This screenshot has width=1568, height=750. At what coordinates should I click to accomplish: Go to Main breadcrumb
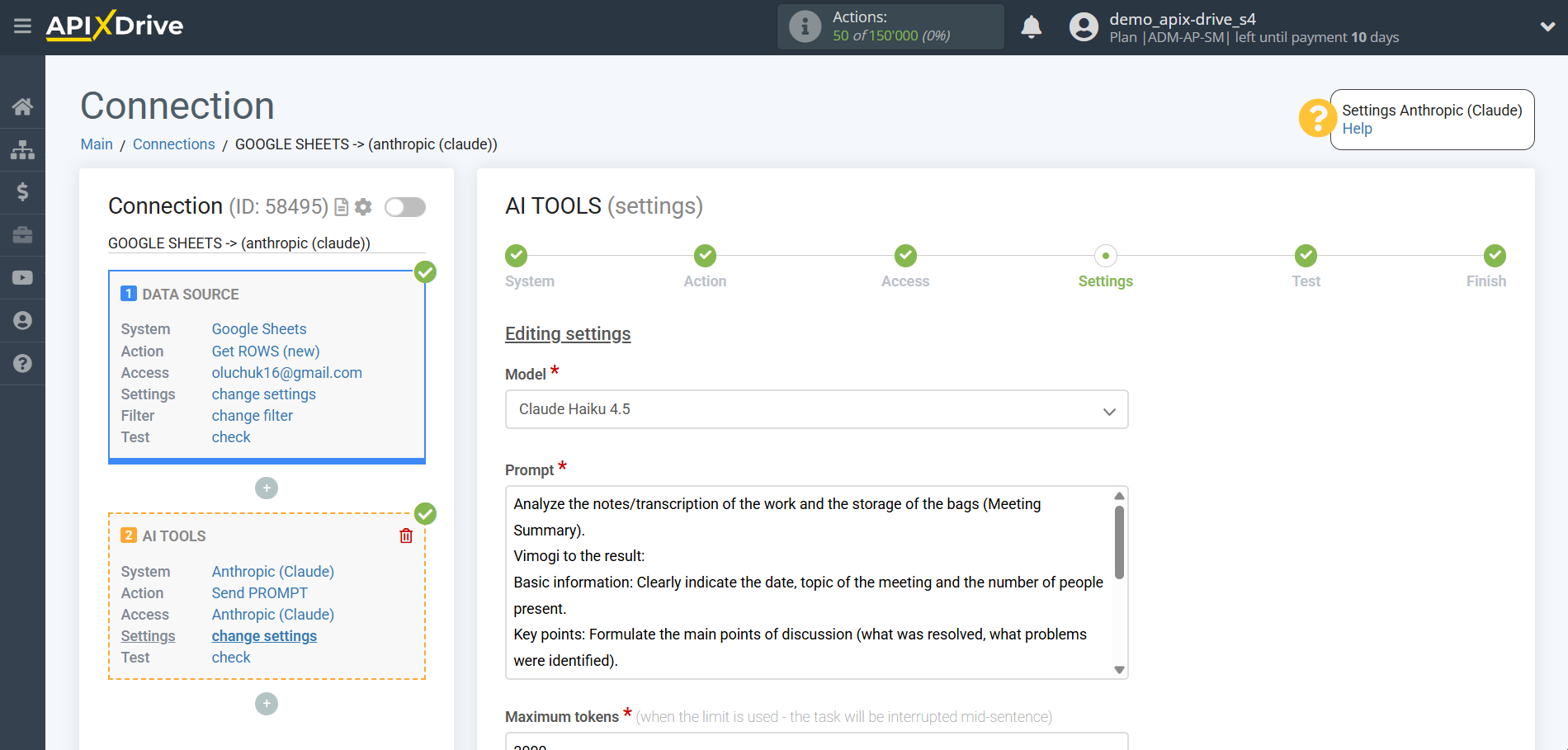click(x=97, y=144)
